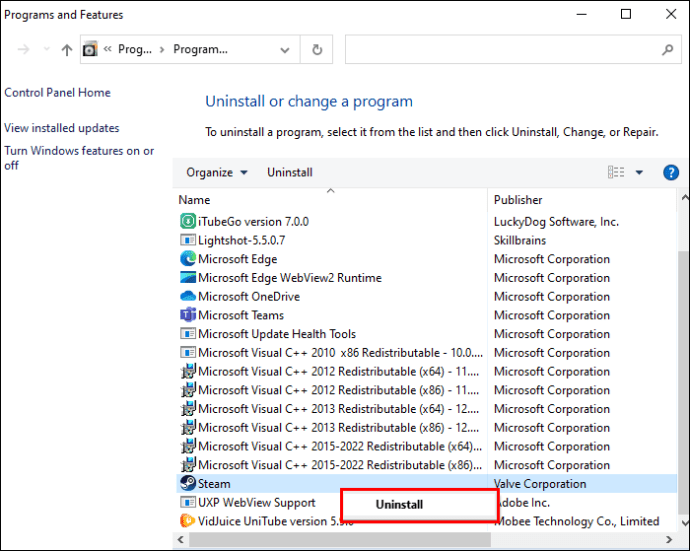Click the Control Panel search field
The height and width of the screenshot is (551, 690).
(x=500, y=49)
